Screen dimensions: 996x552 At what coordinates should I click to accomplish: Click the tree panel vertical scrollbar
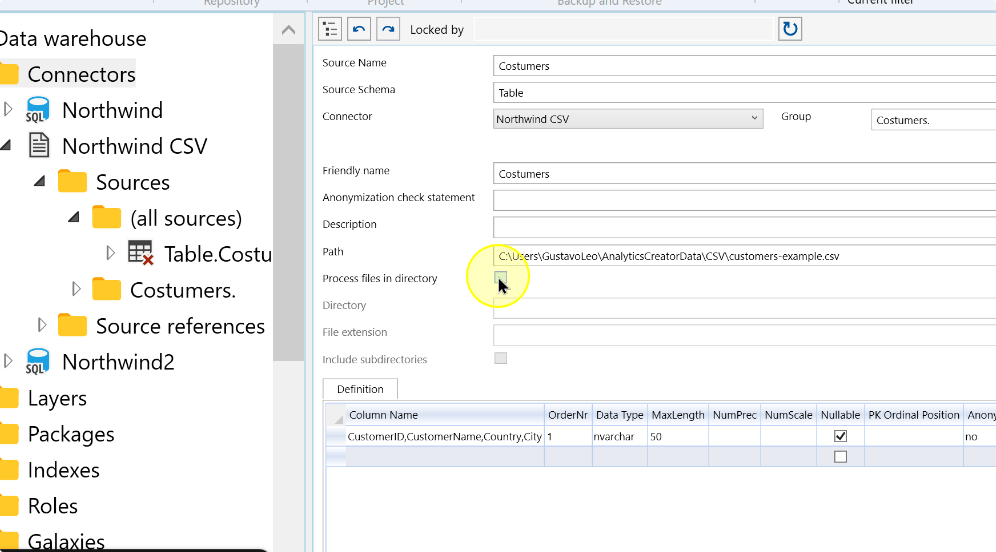point(288,203)
